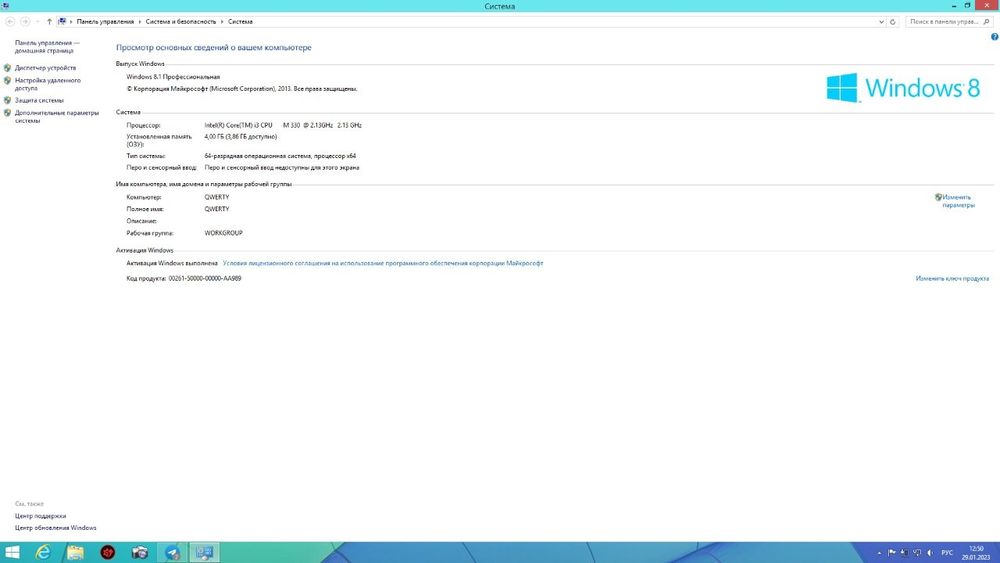This screenshot has height=563, width=1000.
Task: Expand chevron after 'Система и безопасность' breadcrumb
Action: tap(222, 22)
